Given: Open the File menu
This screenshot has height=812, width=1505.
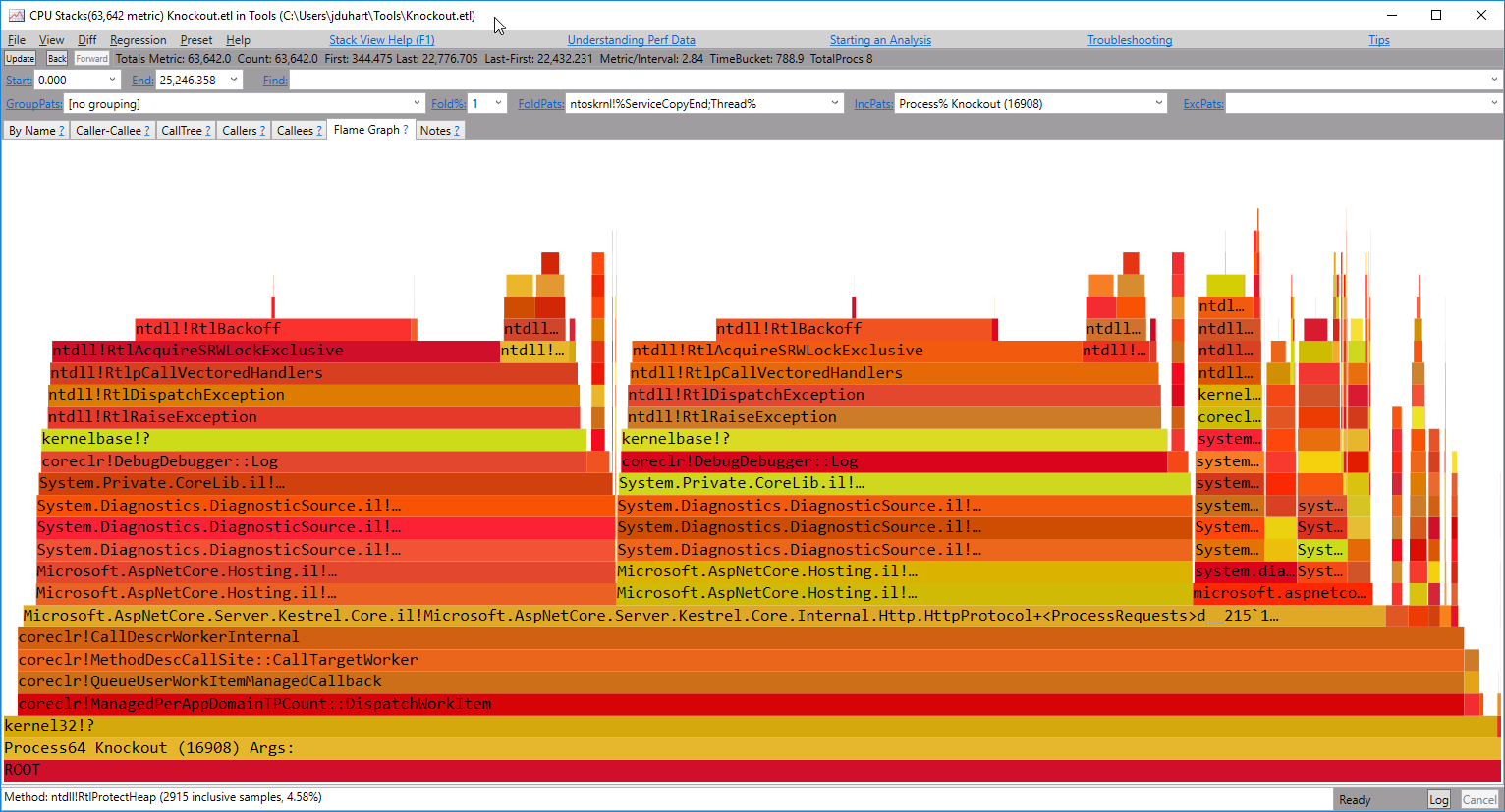Looking at the screenshot, I should (x=16, y=39).
